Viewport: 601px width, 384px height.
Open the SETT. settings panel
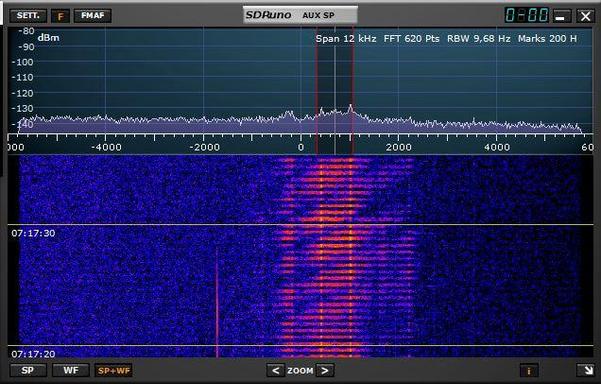tap(28, 16)
